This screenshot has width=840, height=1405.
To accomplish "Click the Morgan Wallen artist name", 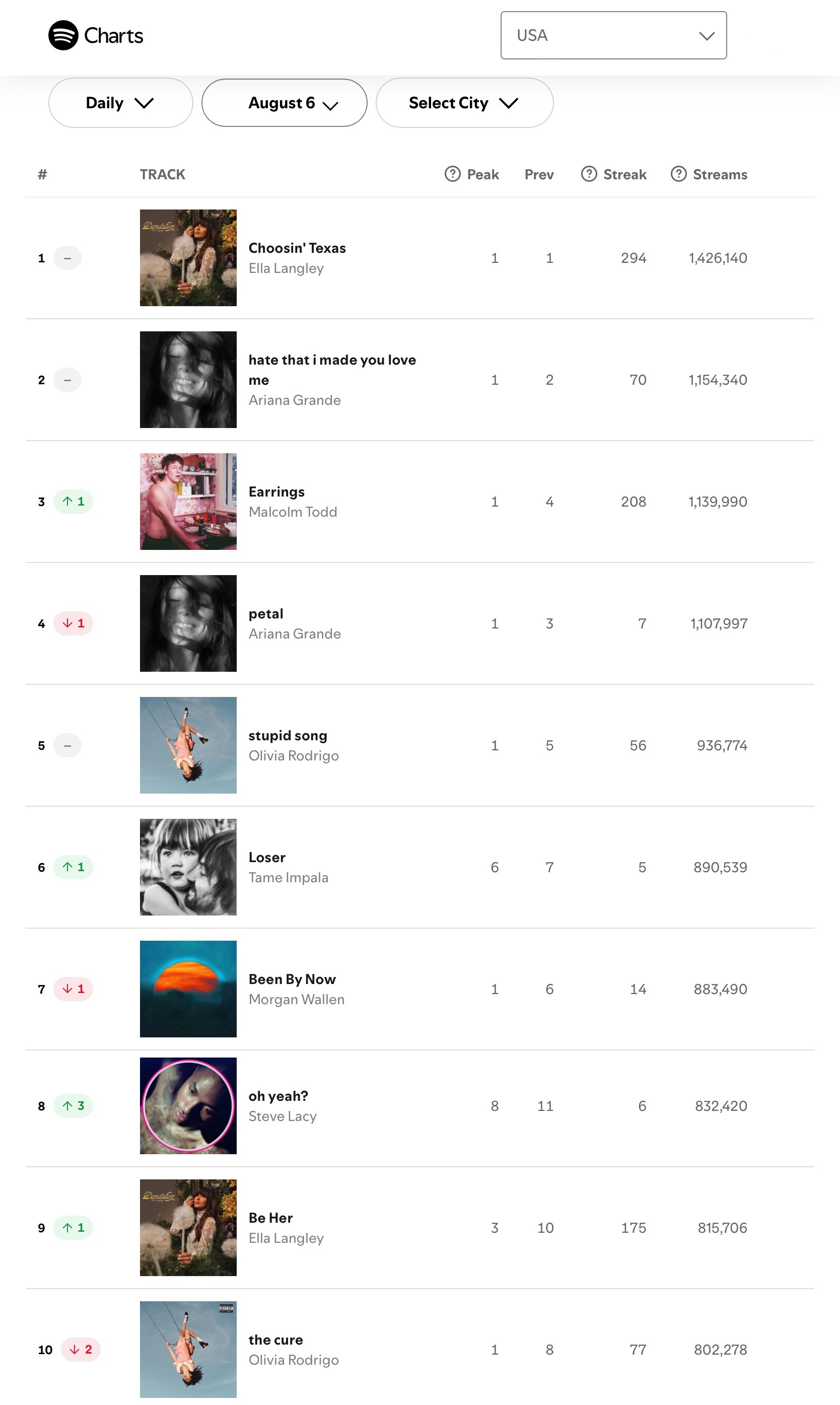I will pos(297,999).
